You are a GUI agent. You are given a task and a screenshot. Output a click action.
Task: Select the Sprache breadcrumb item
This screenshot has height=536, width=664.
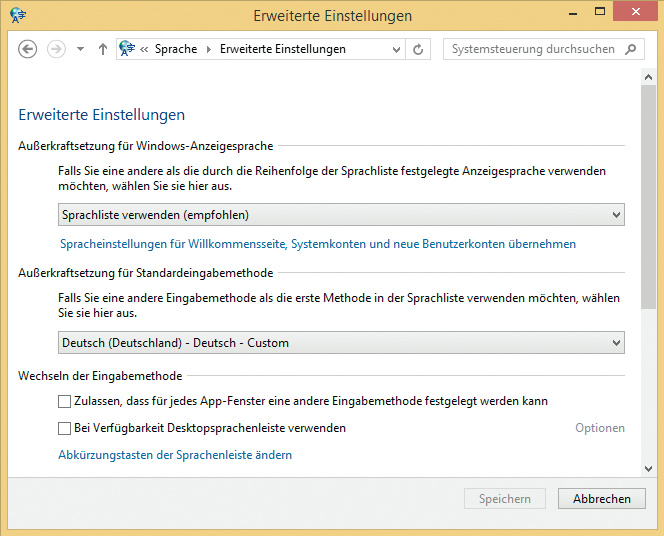(175, 49)
